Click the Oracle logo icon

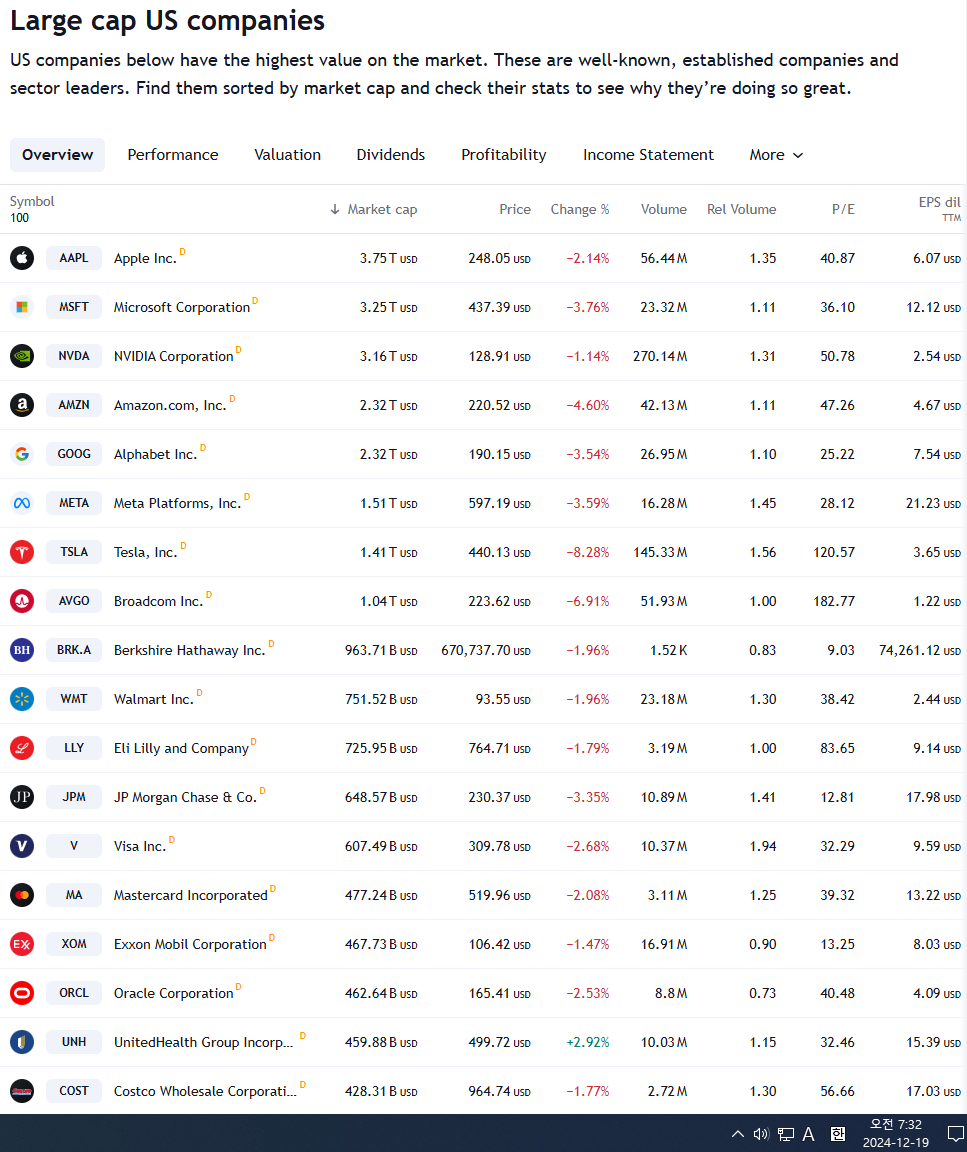tap(22, 993)
